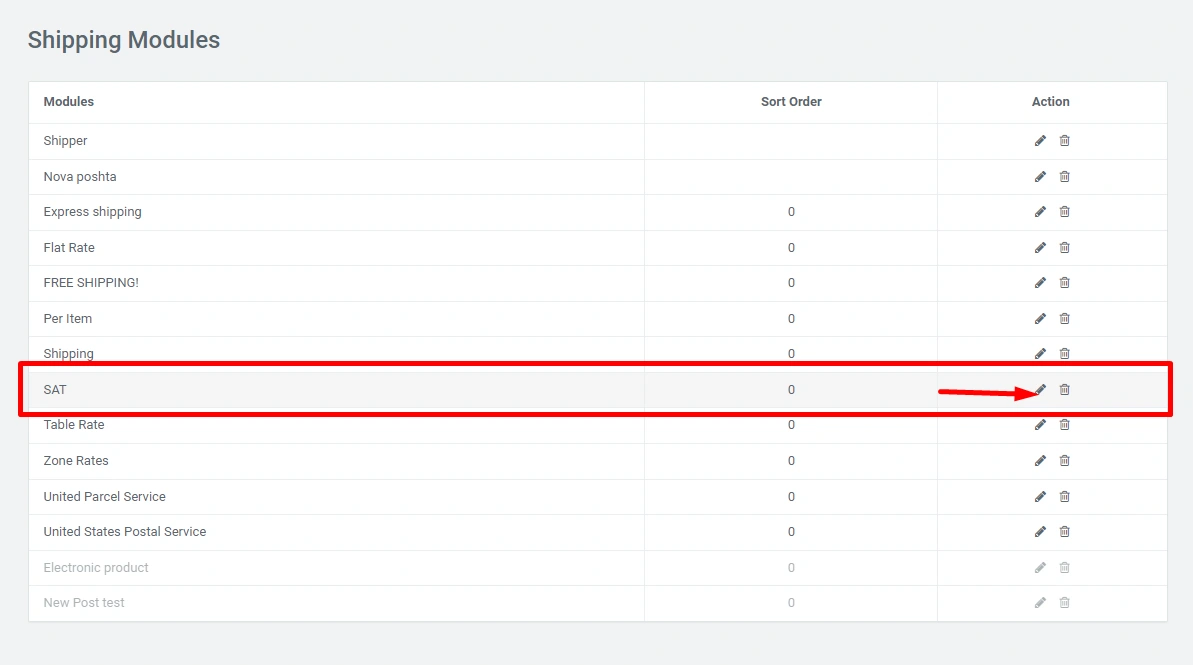This screenshot has width=1193, height=665.
Task: Delete the Per Item module
Action: tap(1064, 319)
